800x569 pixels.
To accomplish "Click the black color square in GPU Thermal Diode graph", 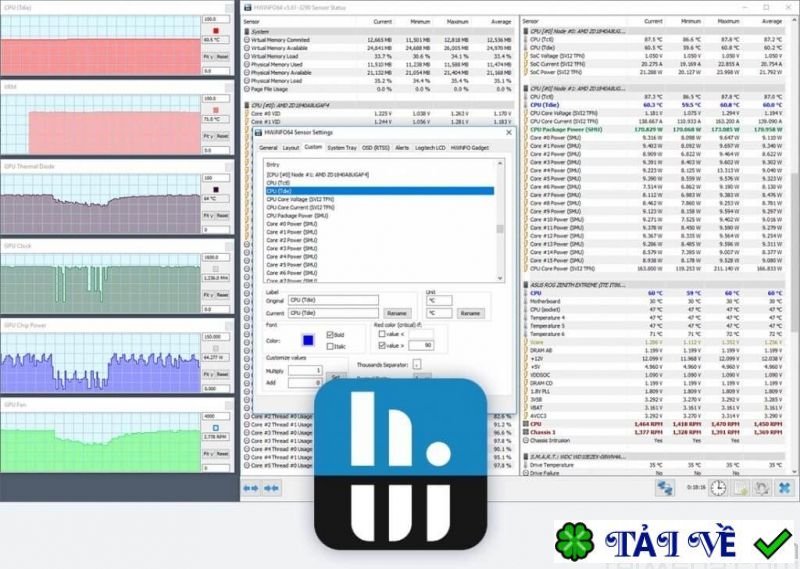I will click(216, 189).
